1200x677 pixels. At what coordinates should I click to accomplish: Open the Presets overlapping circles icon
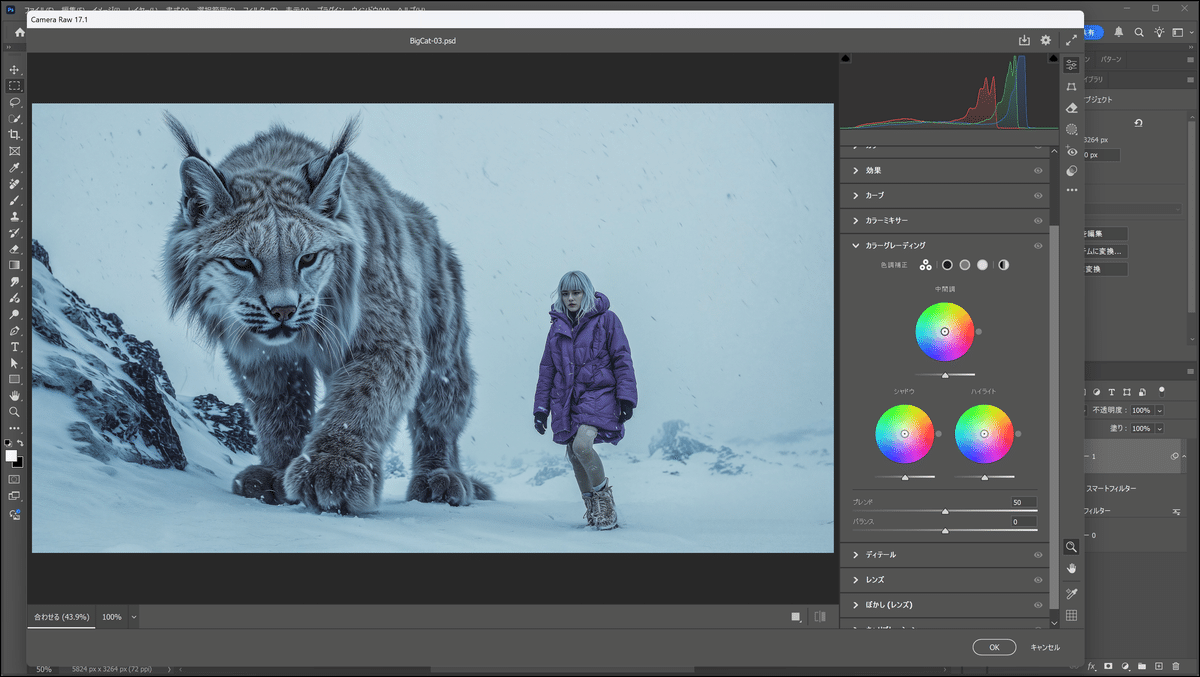(1071, 171)
